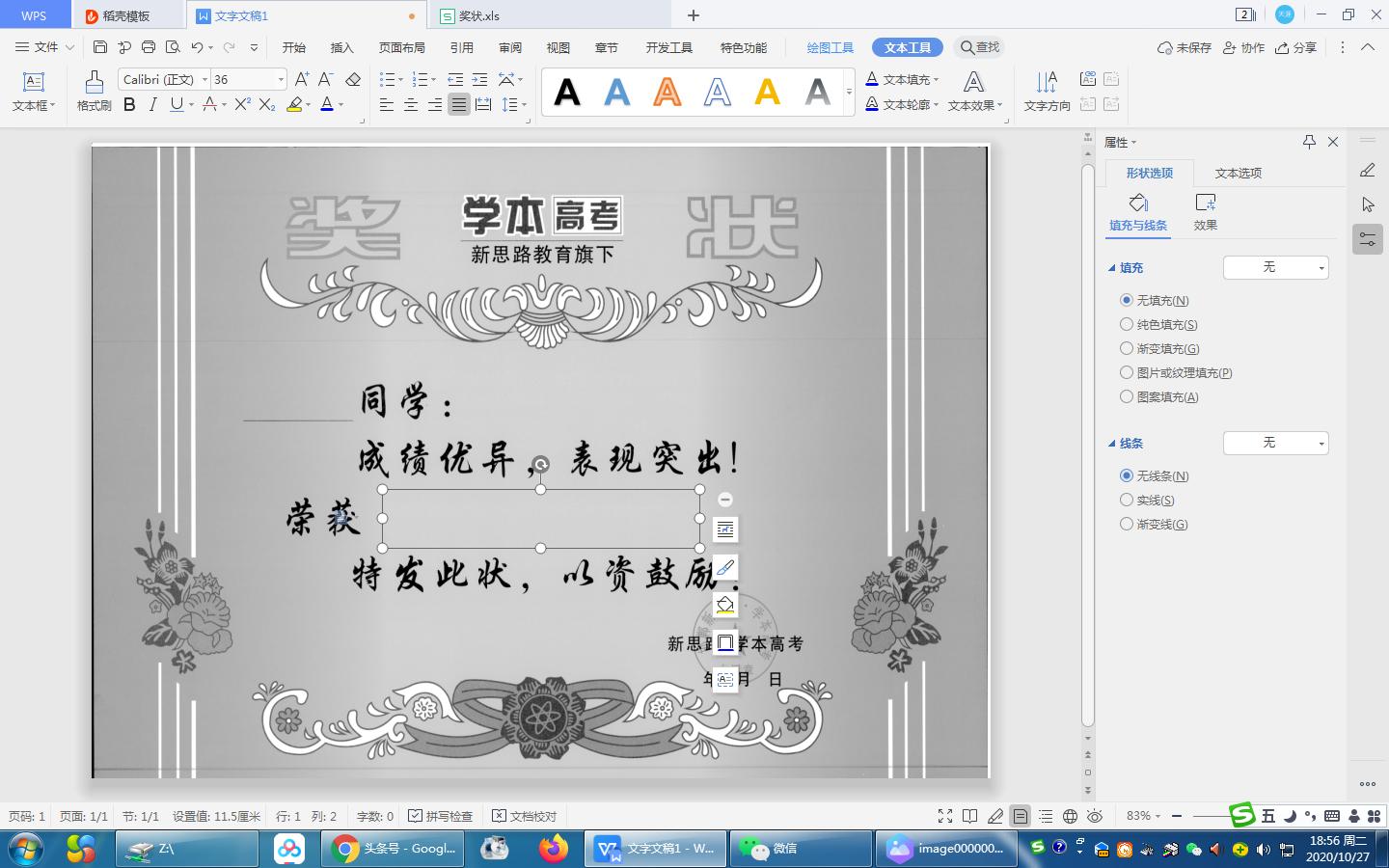
Task: Click the Superscript icon
Action: tap(242, 104)
